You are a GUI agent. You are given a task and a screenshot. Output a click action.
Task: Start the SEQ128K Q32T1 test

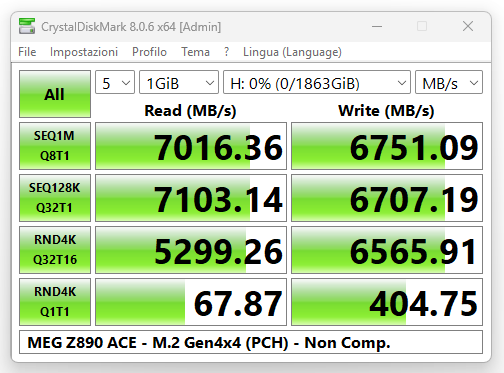pyautogui.click(x=55, y=198)
